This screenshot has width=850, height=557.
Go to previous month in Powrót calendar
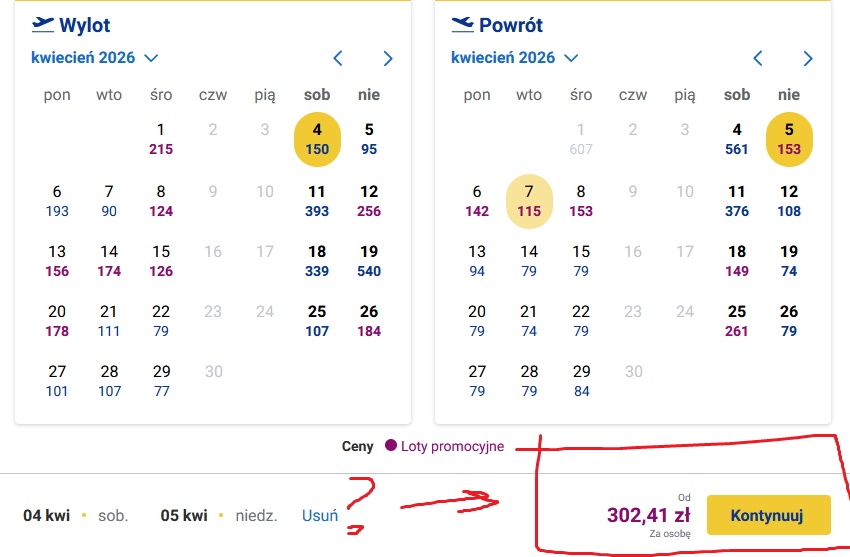tap(758, 58)
